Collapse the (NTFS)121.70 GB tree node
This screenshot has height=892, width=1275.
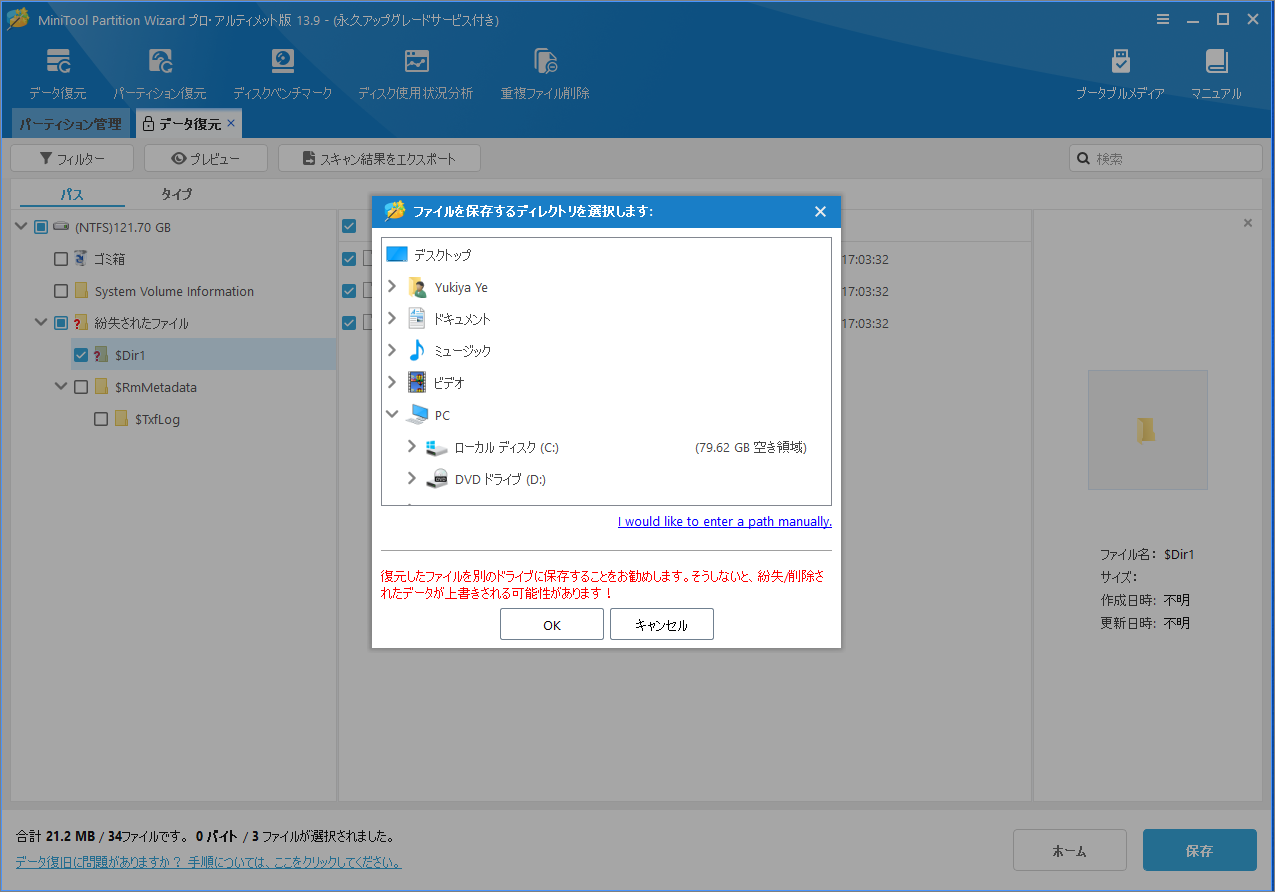pyautogui.click(x=21, y=227)
